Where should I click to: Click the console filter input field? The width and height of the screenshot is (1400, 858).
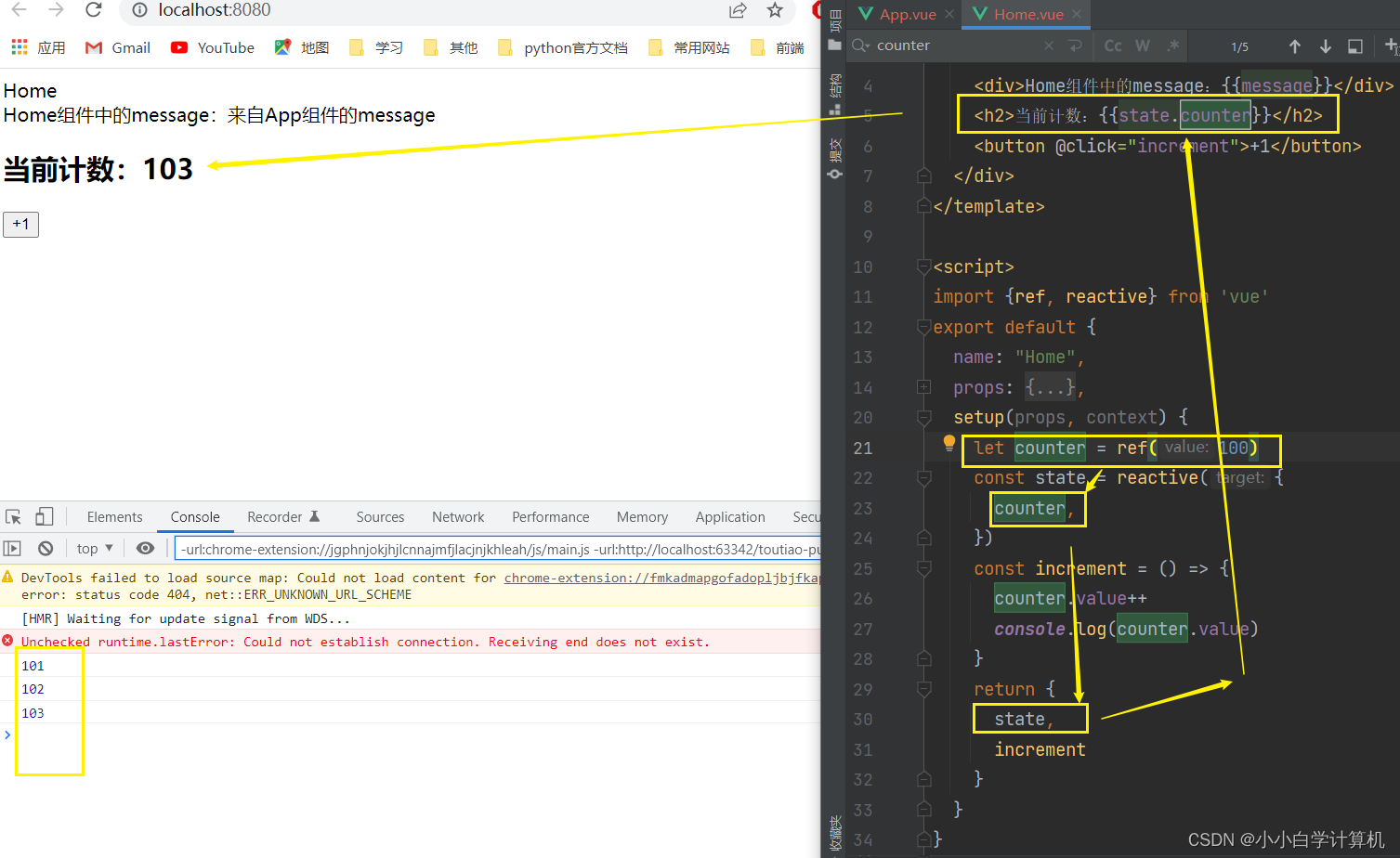(x=498, y=549)
